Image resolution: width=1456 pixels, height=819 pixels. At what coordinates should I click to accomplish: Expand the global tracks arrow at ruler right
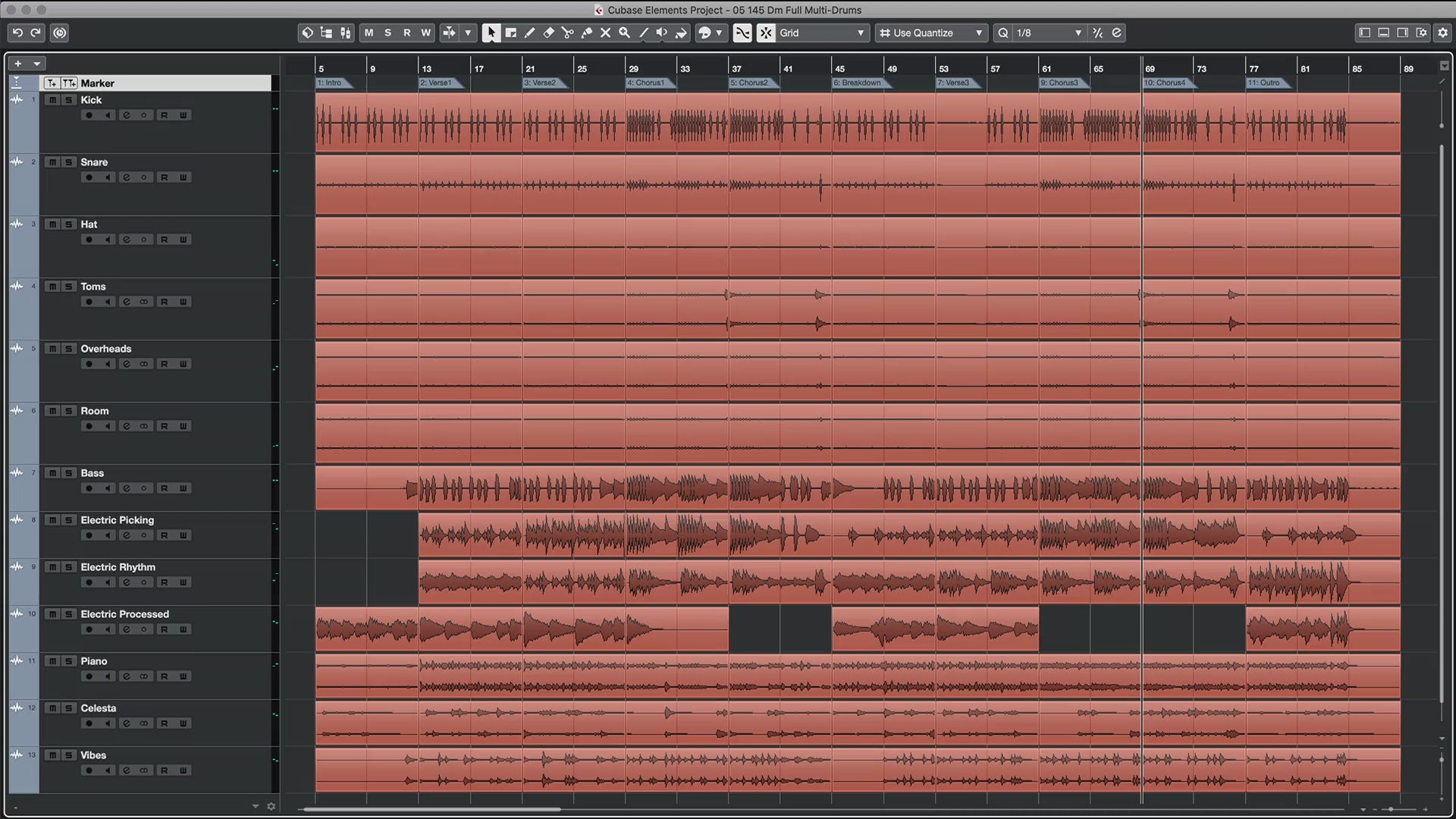(1444, 66)
